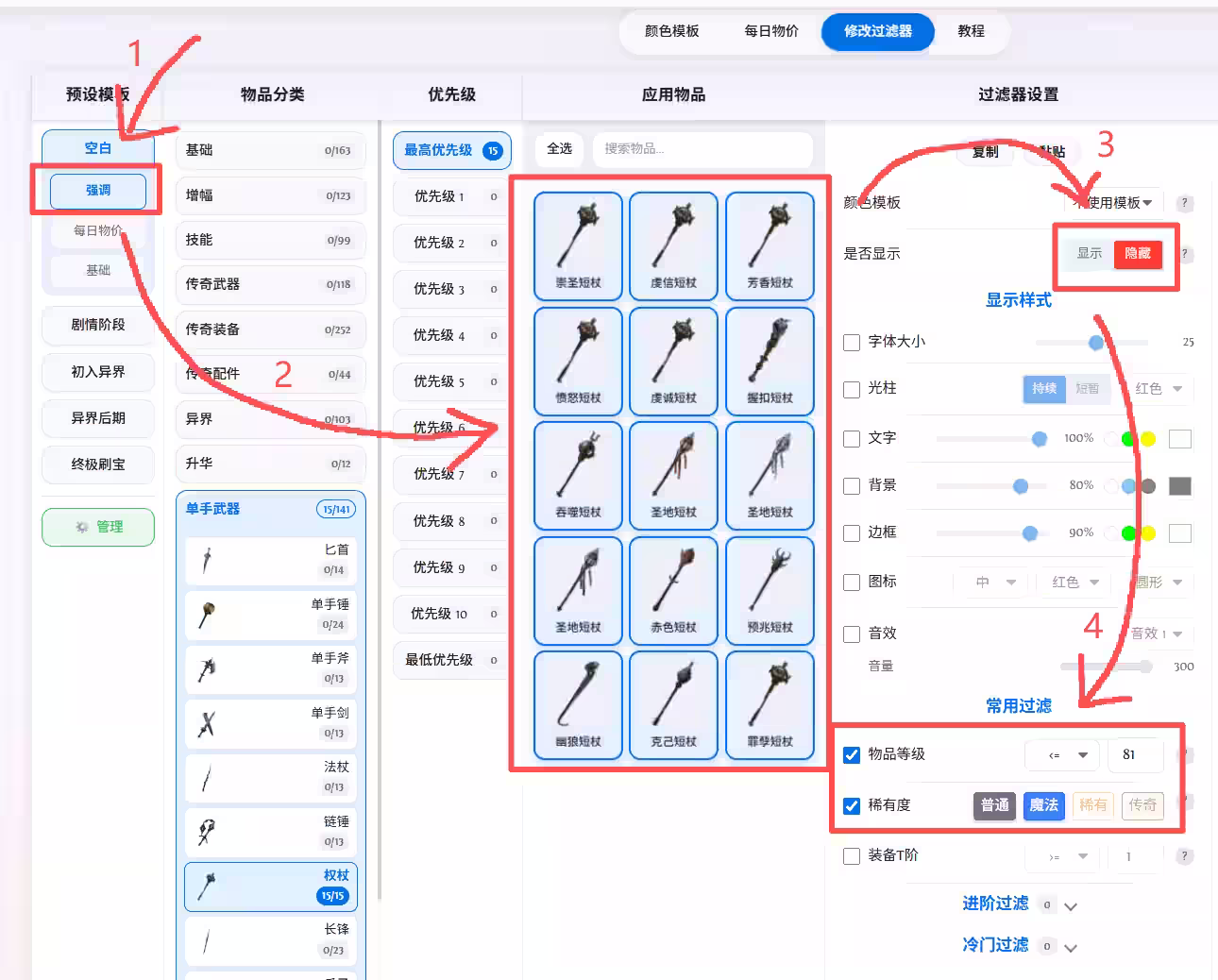Click the 管理 manage button
The height and width of the screenshot is (980, 1218).
click(x=98, y=527)
